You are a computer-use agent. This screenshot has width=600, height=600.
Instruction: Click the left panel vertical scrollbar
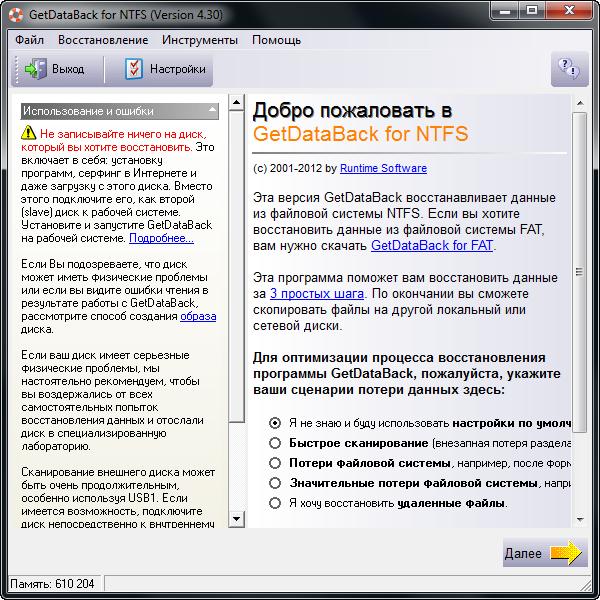pyautogui.click(x=237, y=300)
